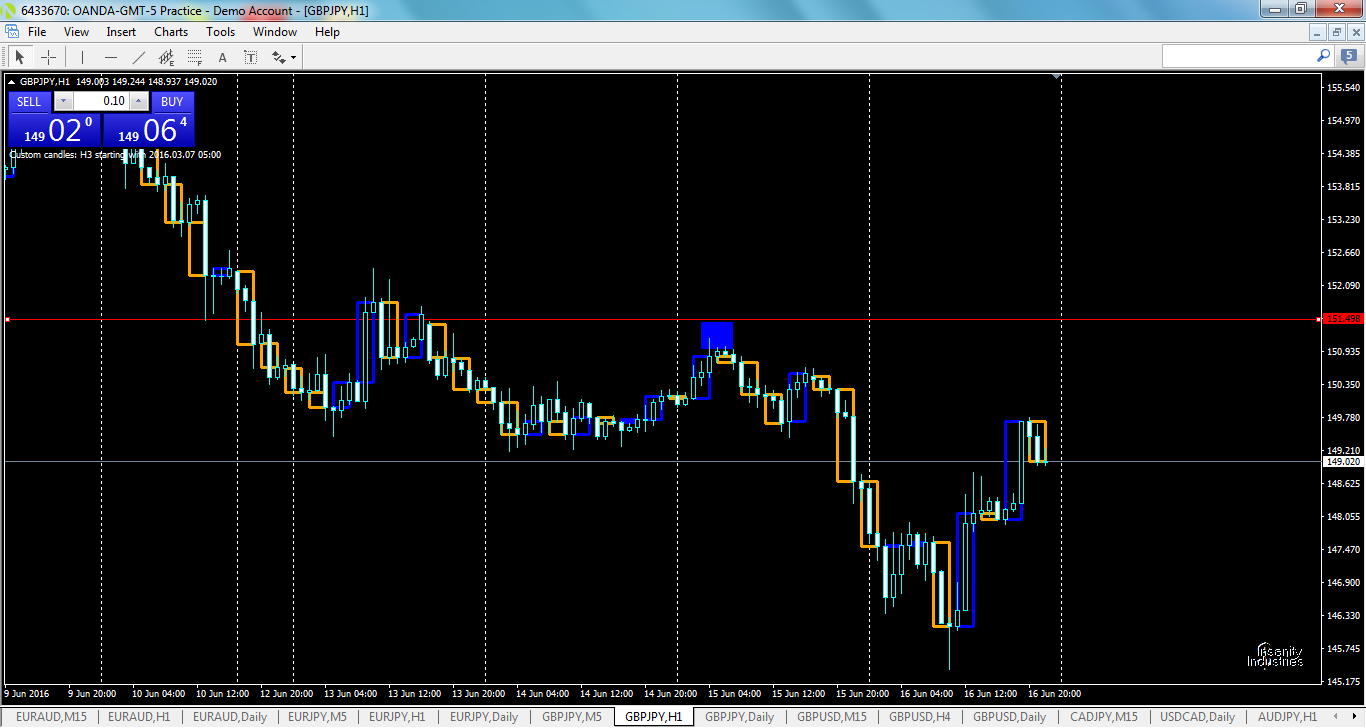Select the vertical line drawing tool

pos(81,56)
